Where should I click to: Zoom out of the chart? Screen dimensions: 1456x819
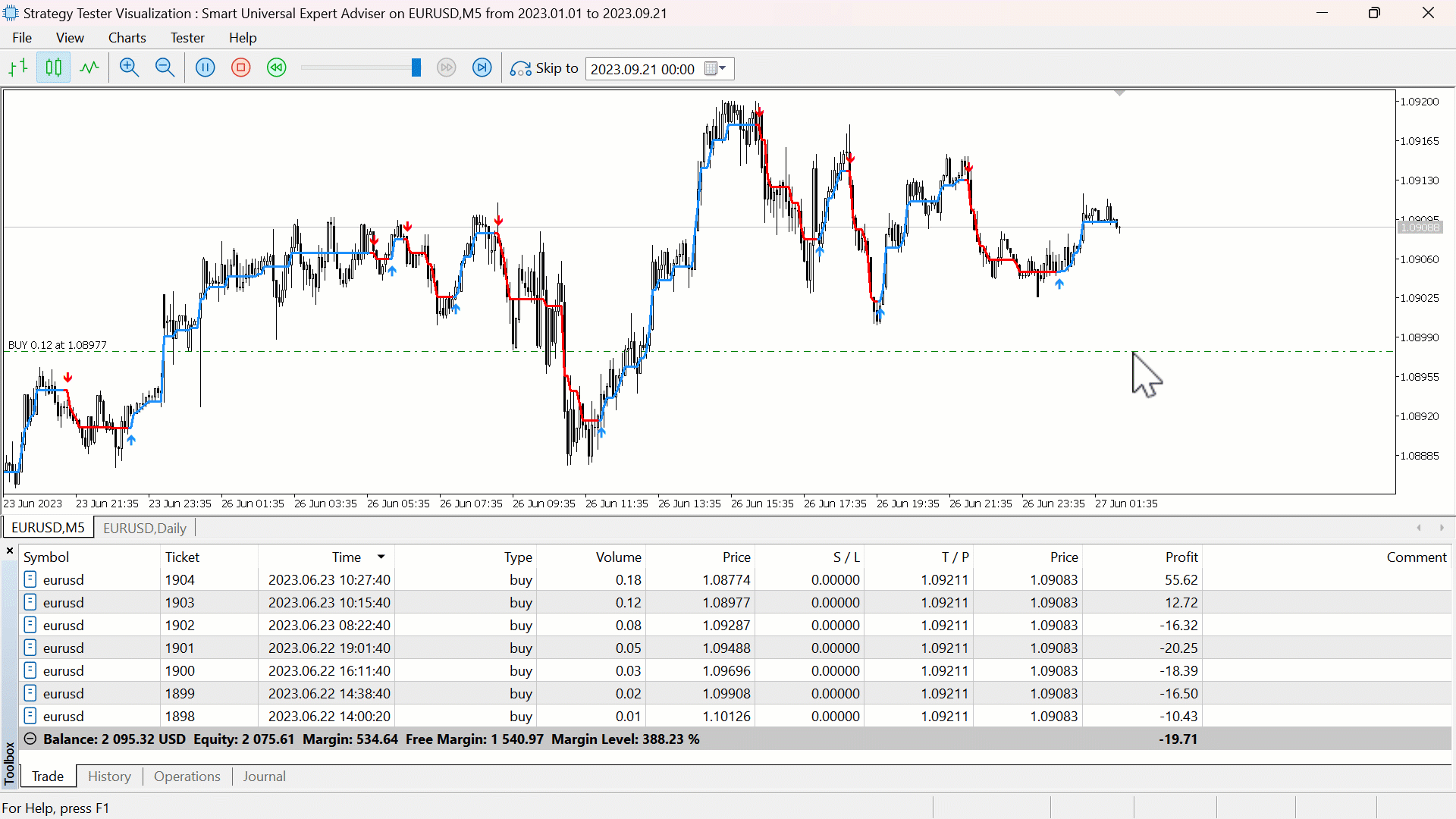pos(165,68)
